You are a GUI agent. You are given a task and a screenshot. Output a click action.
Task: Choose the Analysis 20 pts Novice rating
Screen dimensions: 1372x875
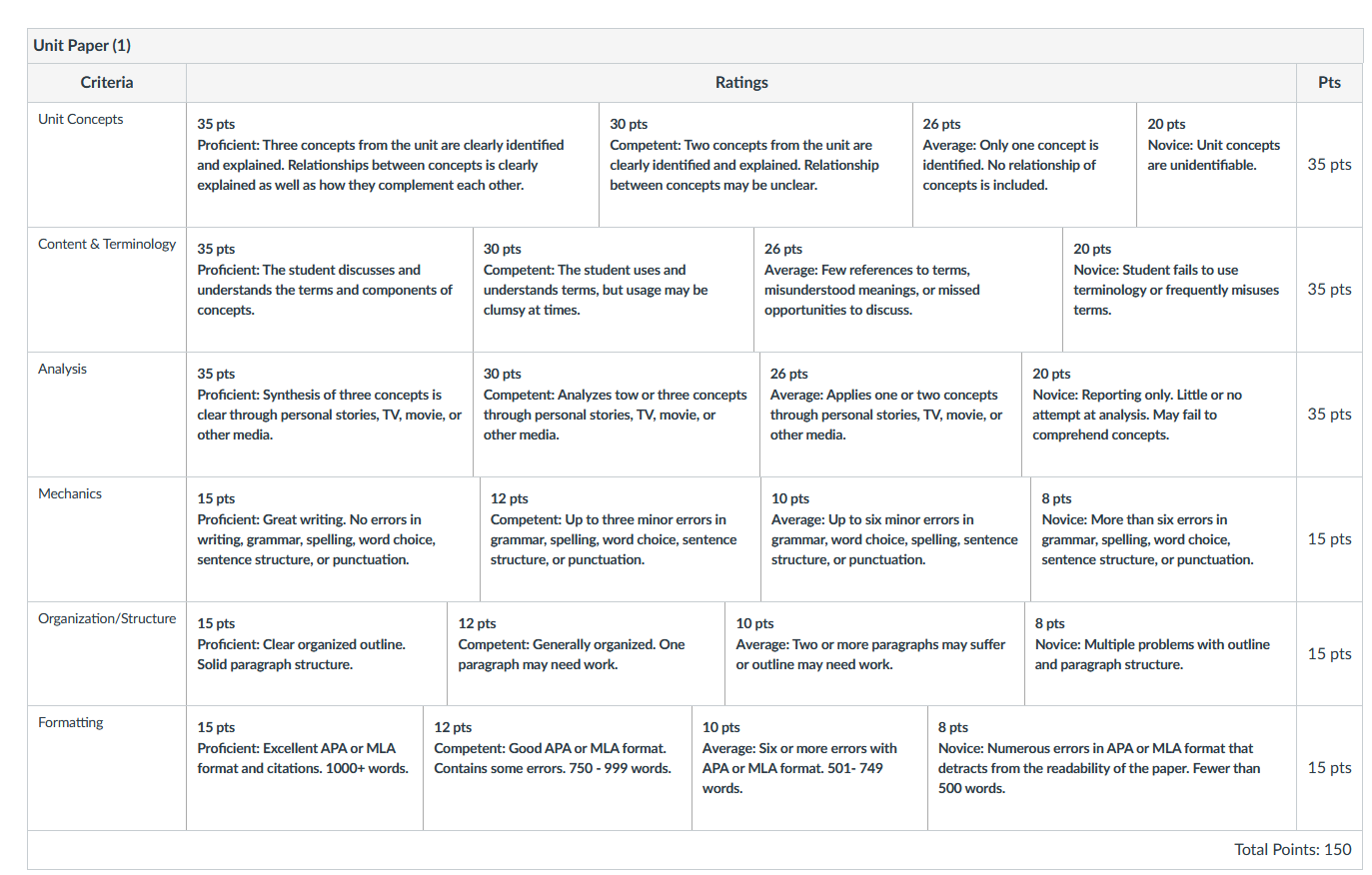[x=1159, y=415]
